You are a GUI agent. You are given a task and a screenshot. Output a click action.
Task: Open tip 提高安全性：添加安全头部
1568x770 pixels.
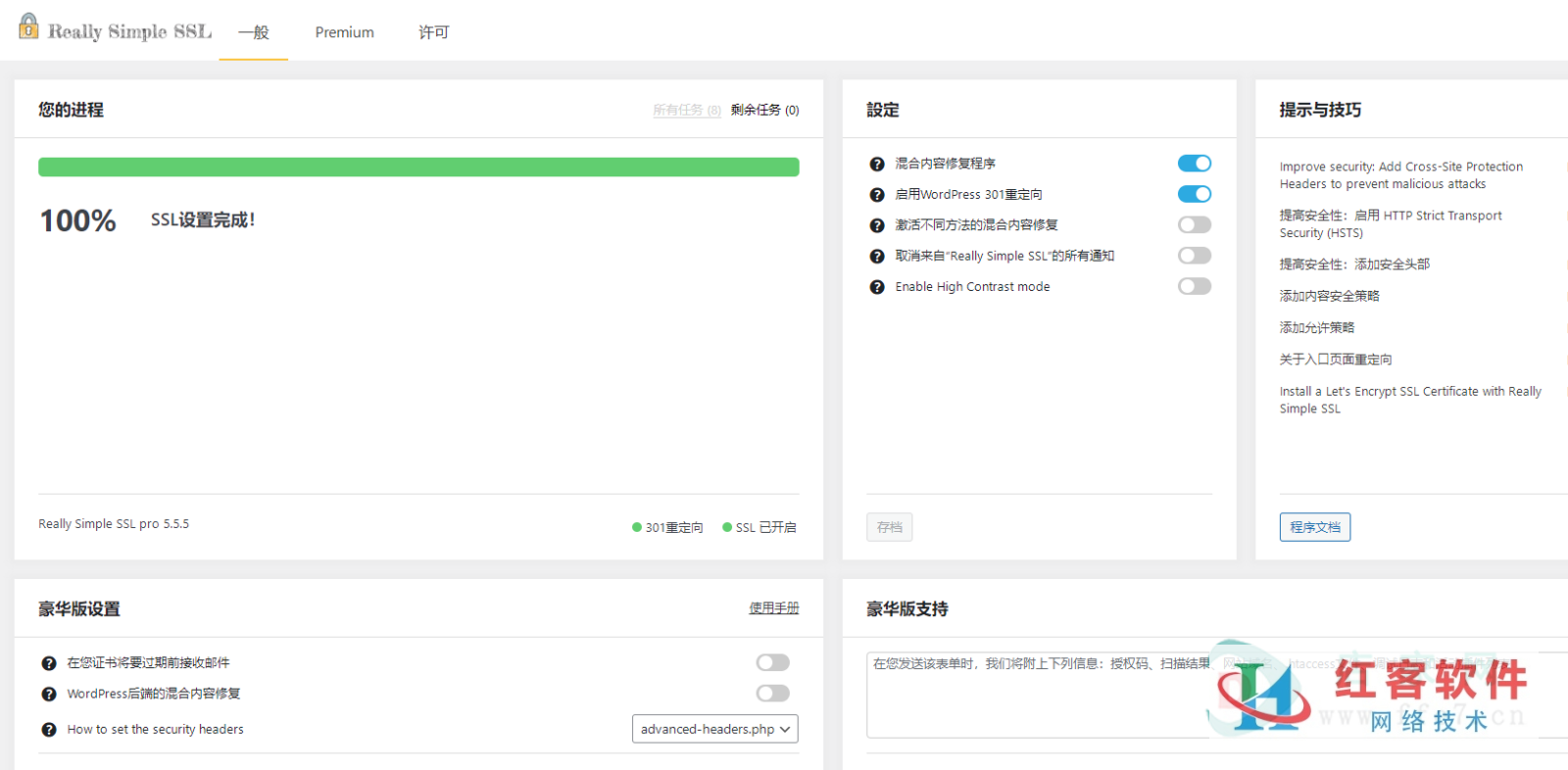[x=1354, y=265]
